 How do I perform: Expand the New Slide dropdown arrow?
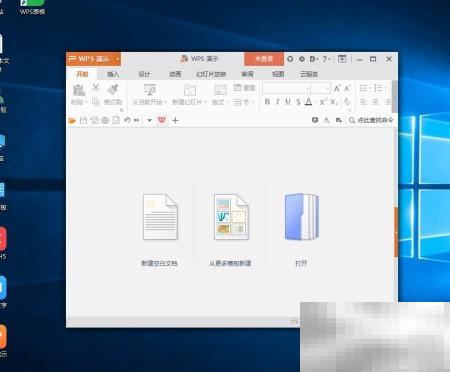pyautogui.click(x=205, y=102)
